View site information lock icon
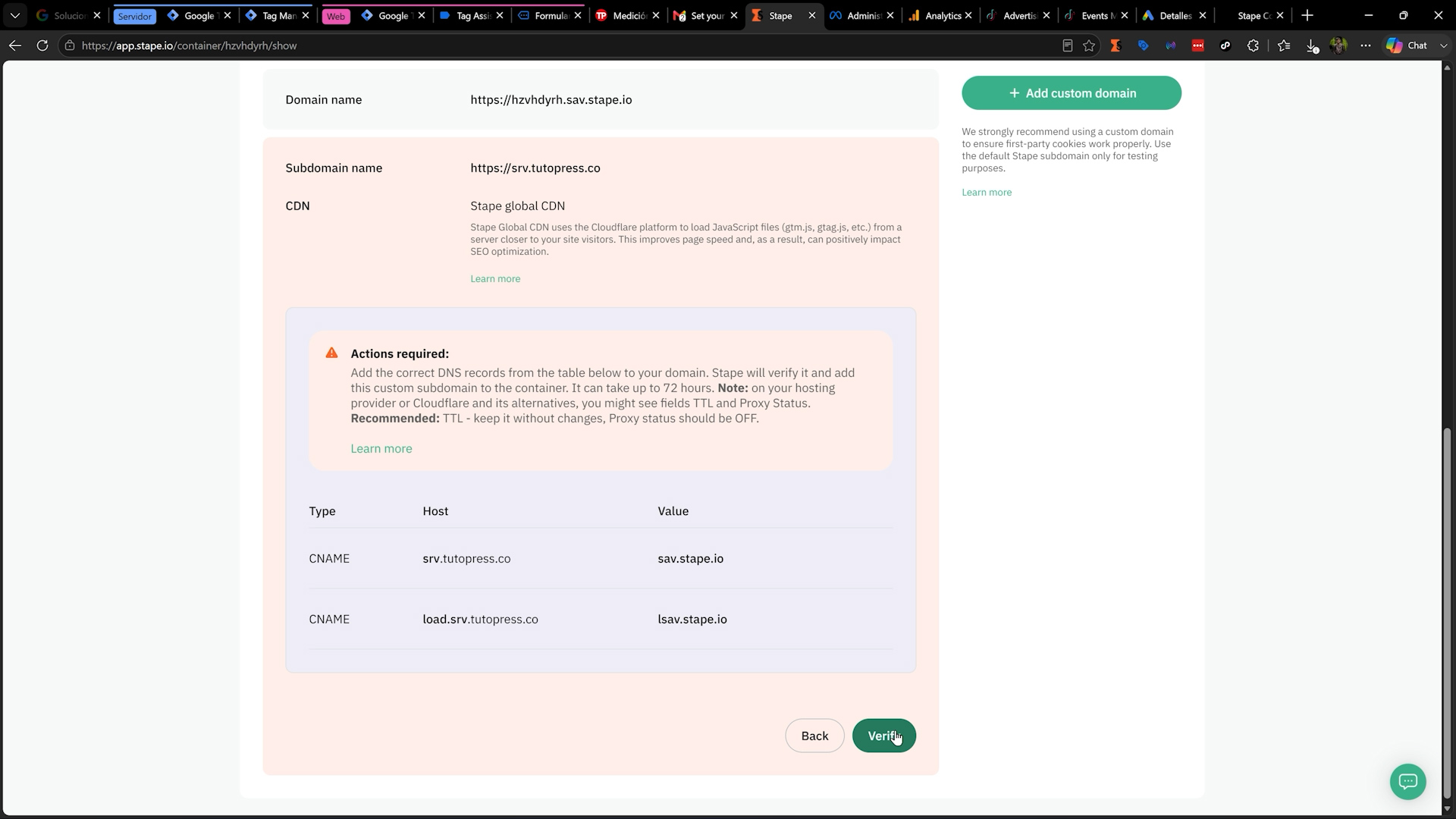Image resolution: width=1456 pixels, height=819 pixels. (x=70, y=45)
